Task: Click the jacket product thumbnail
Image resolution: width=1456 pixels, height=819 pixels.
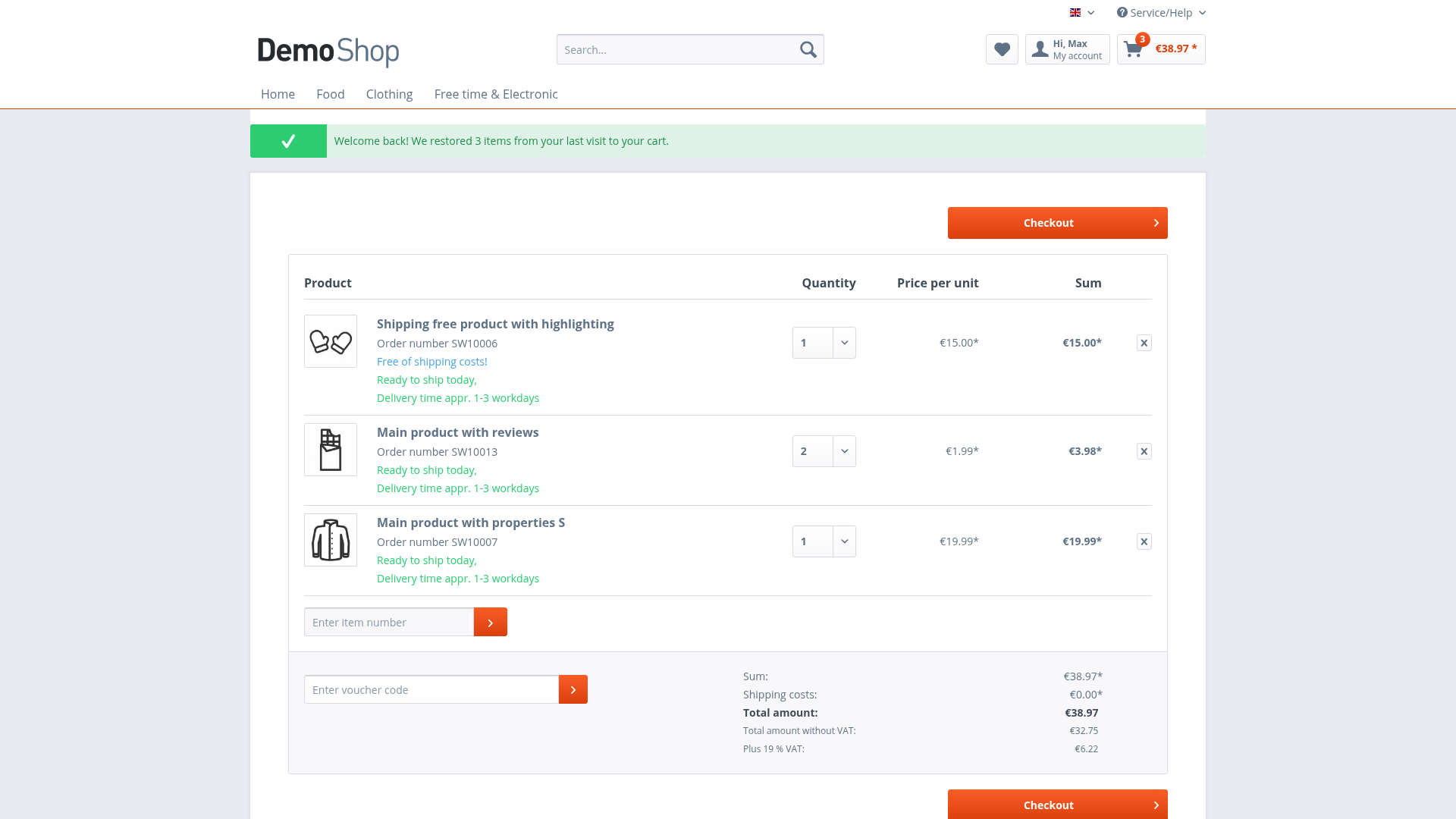Action: tap(331, 540)
